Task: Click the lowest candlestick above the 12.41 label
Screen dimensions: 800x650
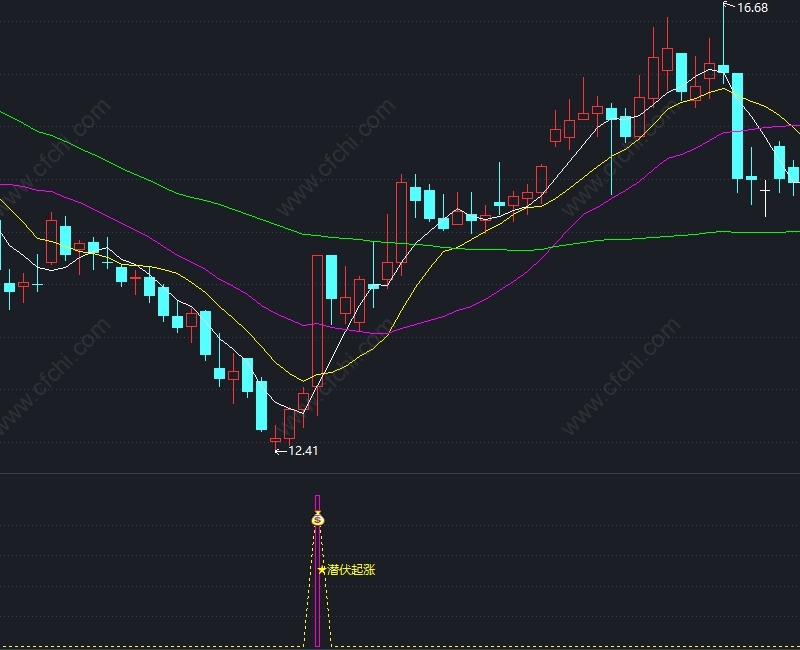Action: click(x=276, y=438)
